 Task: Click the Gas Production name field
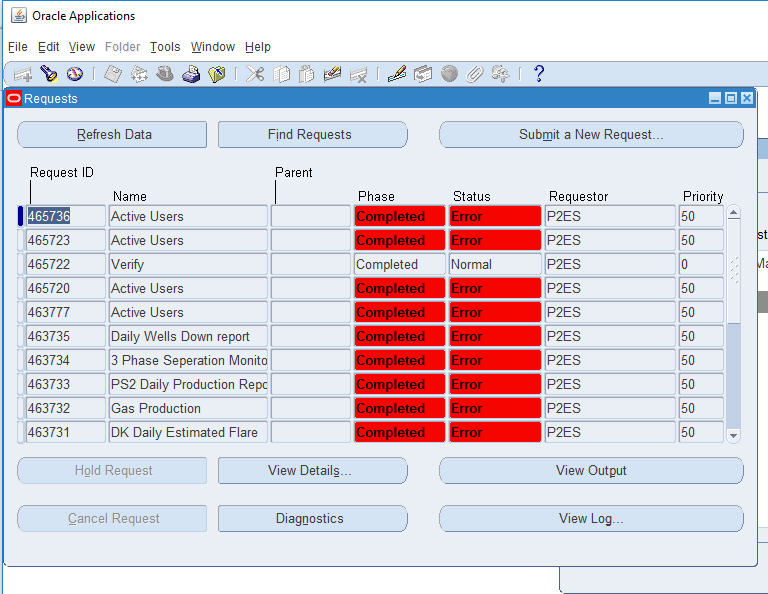tap(188, 409)
